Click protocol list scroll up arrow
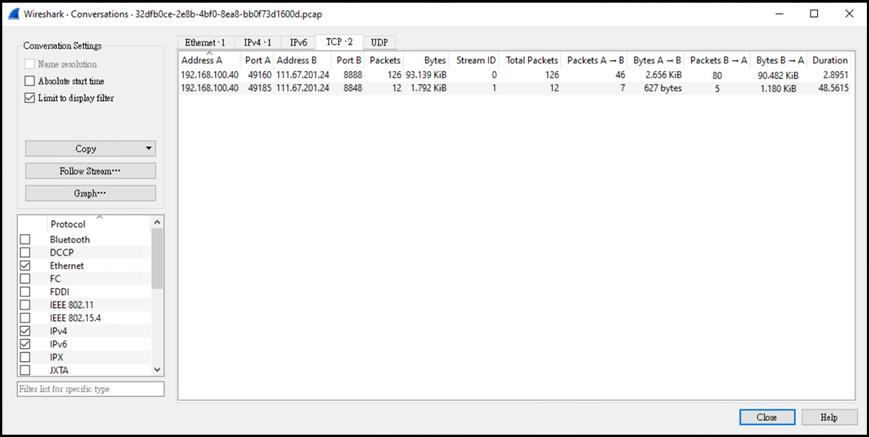This screenshot has width=869, height=437. (157, 222)
